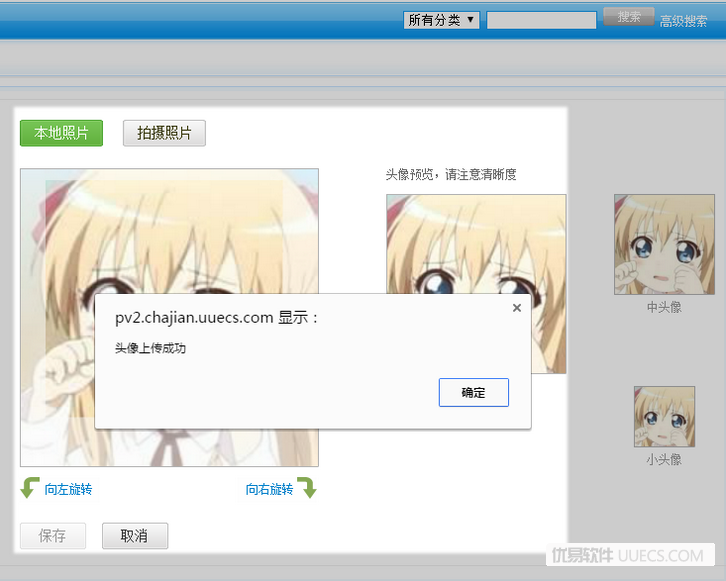This screenshot has width=726, height=581.
Task: Click the 搜索 button
Action: click(629, 17)
